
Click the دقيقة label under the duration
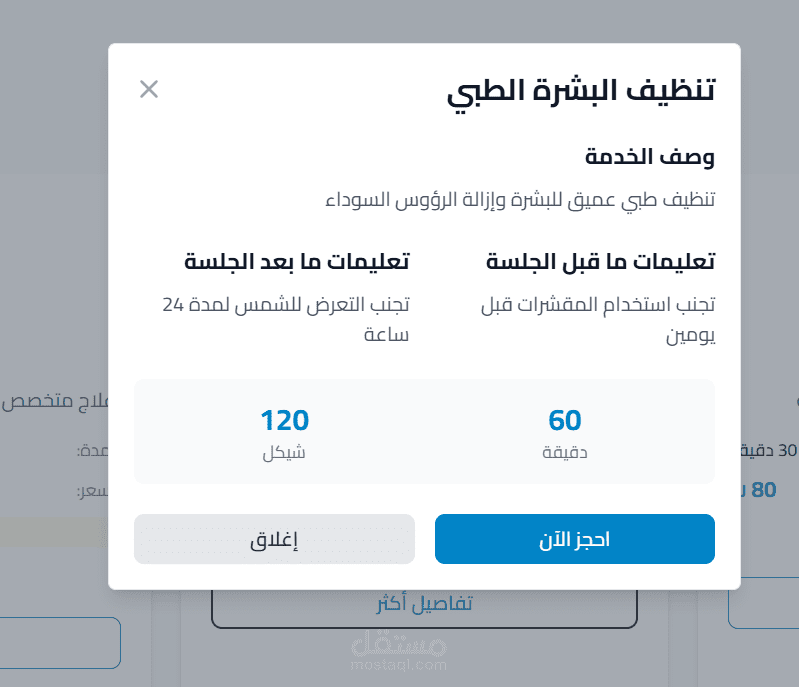tap(565, 452)
